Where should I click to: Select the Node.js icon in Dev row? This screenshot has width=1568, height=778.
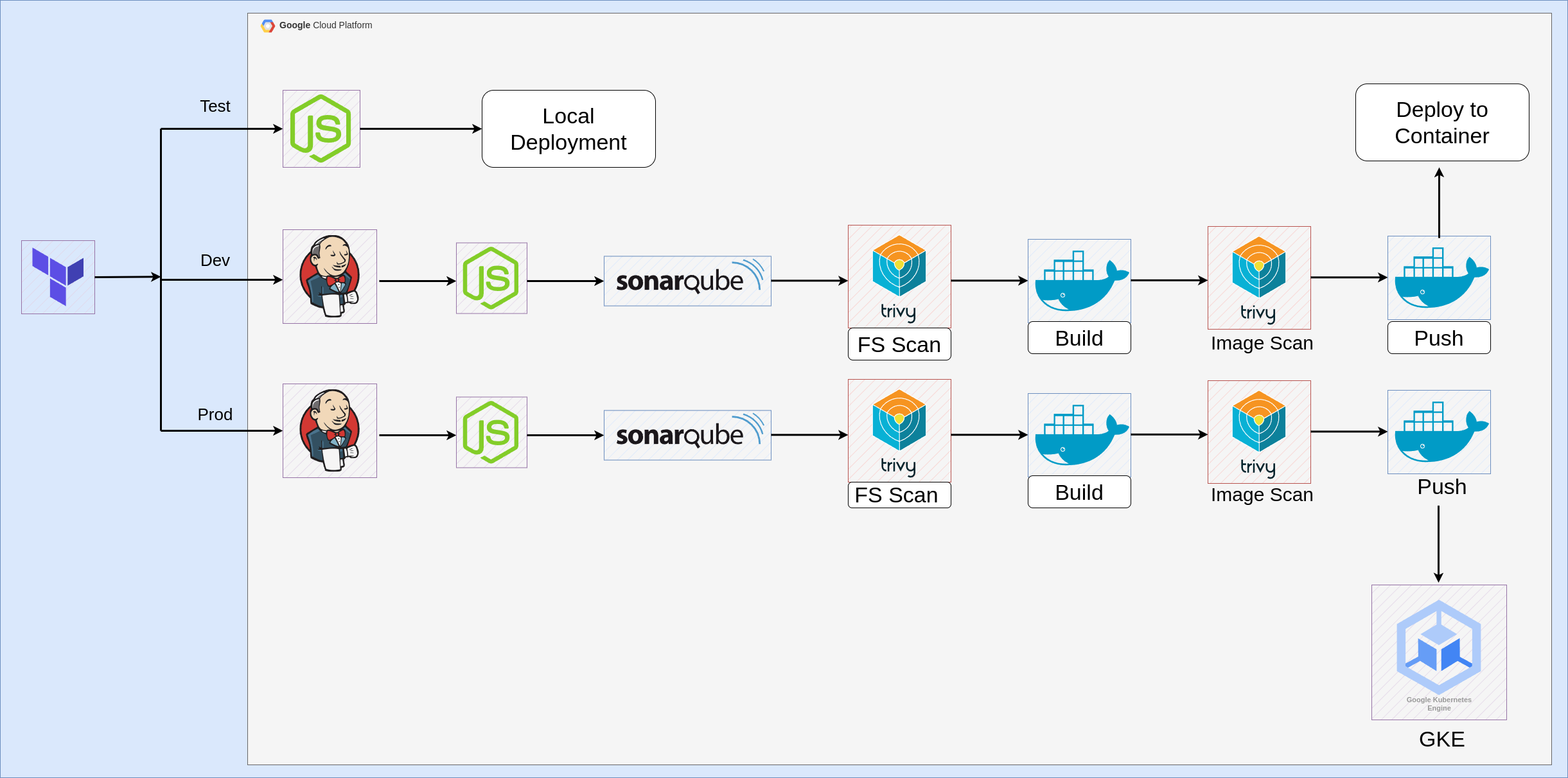pyautogui.click(x=491, y=278)
